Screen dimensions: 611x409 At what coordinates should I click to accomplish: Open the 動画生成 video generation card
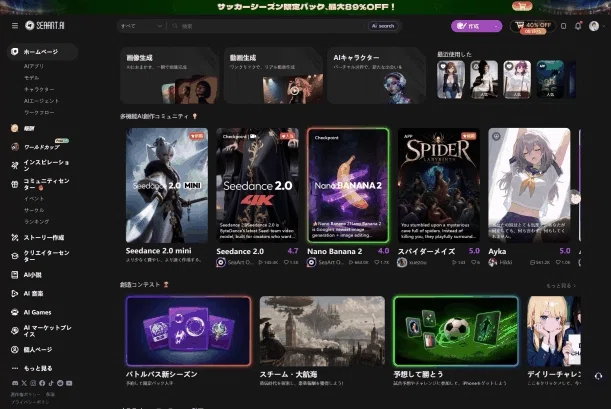[273, 76]
